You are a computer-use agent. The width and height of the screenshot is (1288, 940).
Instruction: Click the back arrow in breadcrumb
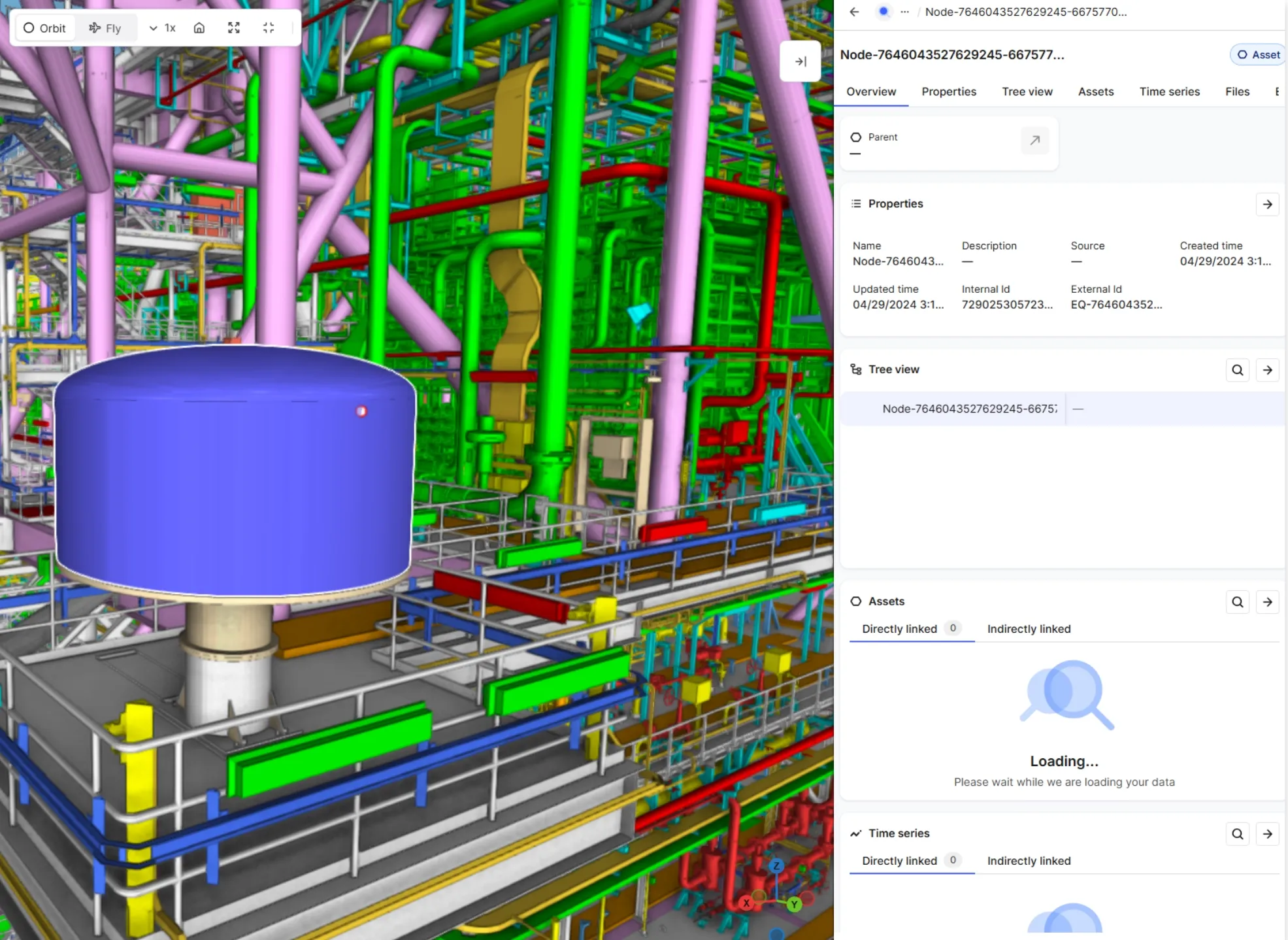coord(854,12)
